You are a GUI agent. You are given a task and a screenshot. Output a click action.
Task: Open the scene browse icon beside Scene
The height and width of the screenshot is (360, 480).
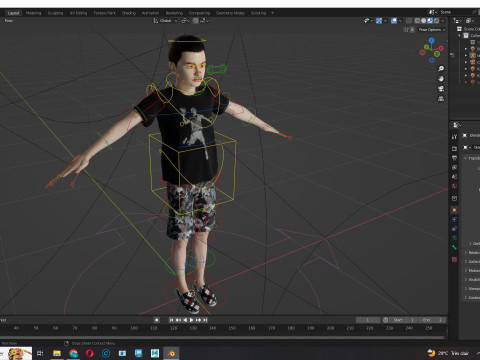tap(432, 12)
